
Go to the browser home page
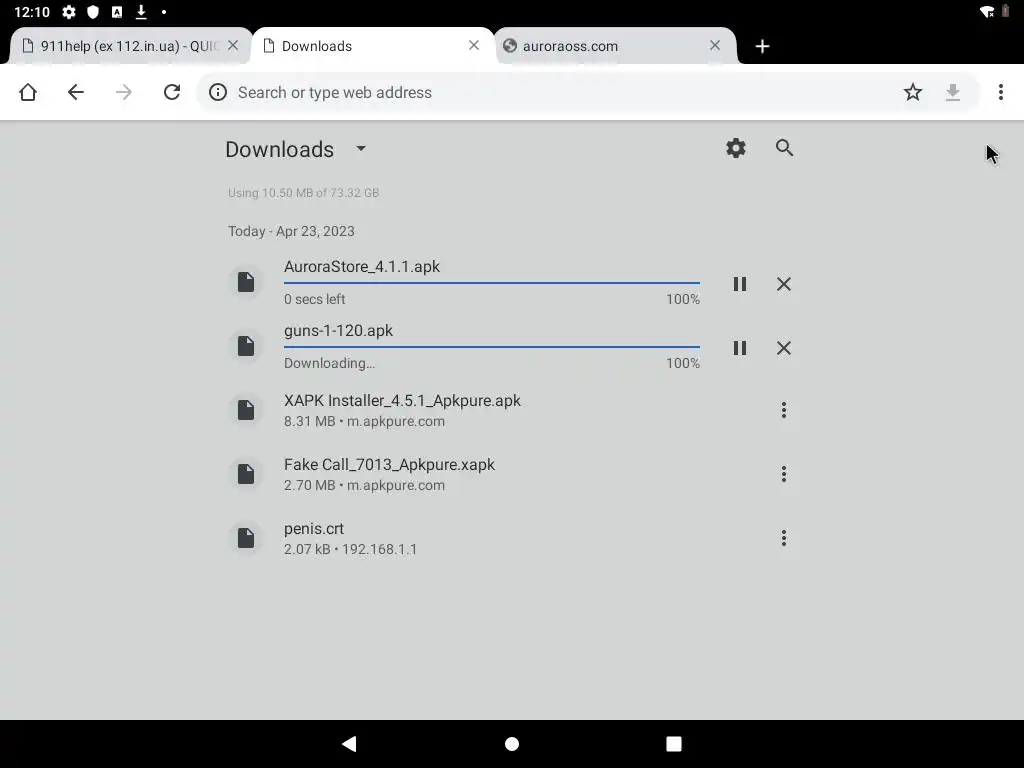click(27, 92)
